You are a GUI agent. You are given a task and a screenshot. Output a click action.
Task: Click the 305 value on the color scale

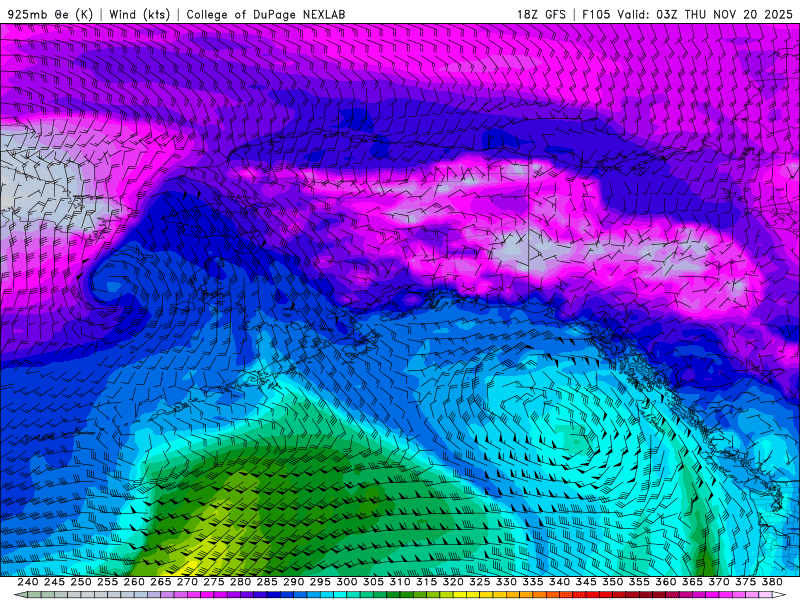point(373,582)
